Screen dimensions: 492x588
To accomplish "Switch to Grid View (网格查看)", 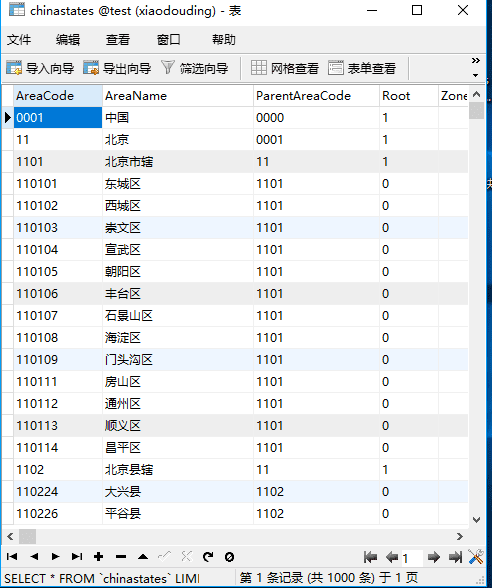I will point(285,68).
